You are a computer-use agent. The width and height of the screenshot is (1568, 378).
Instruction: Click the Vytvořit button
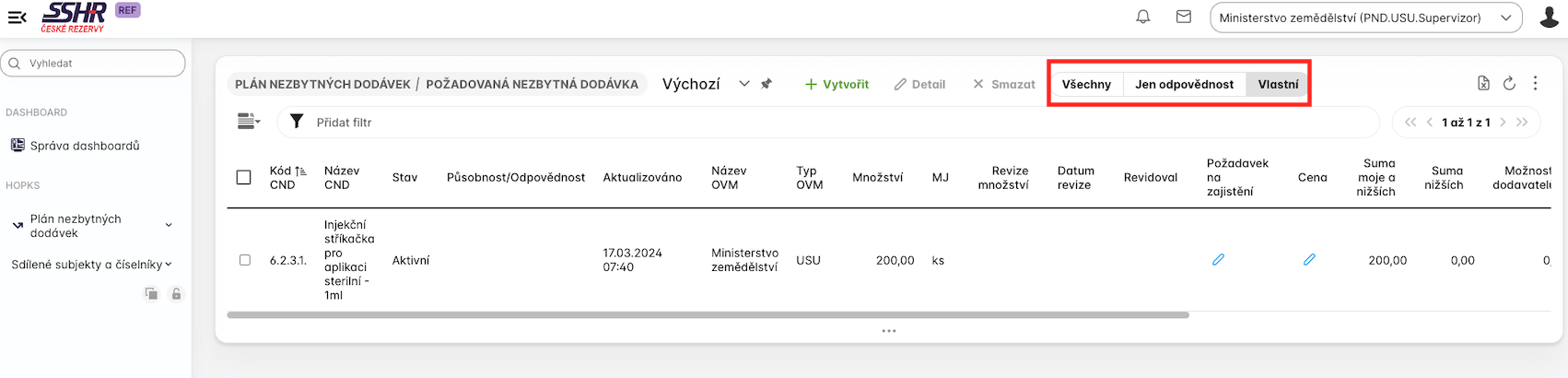837,84
